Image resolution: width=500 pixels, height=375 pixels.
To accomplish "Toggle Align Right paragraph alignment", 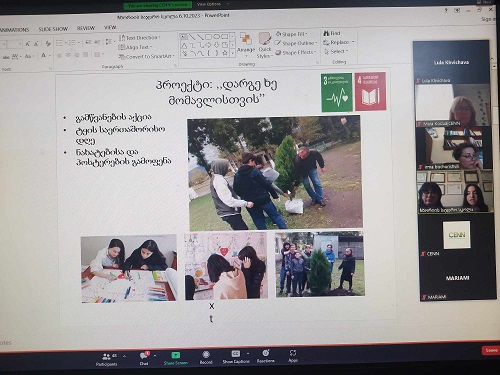I will [x=77, y=55].
